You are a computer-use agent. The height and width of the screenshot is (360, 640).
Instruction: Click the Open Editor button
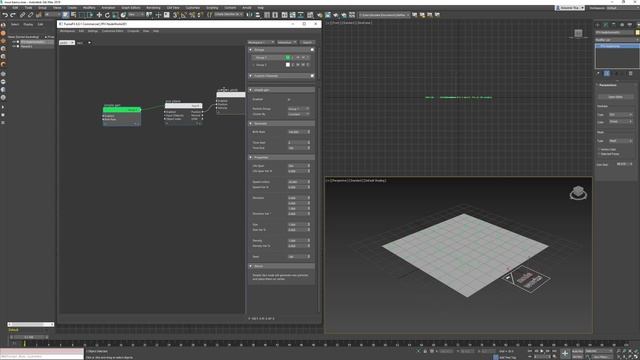tap(616, 97)
